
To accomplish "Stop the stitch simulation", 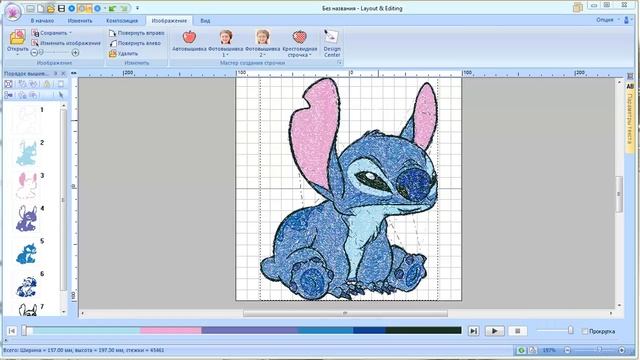I will tap(518, 331).
